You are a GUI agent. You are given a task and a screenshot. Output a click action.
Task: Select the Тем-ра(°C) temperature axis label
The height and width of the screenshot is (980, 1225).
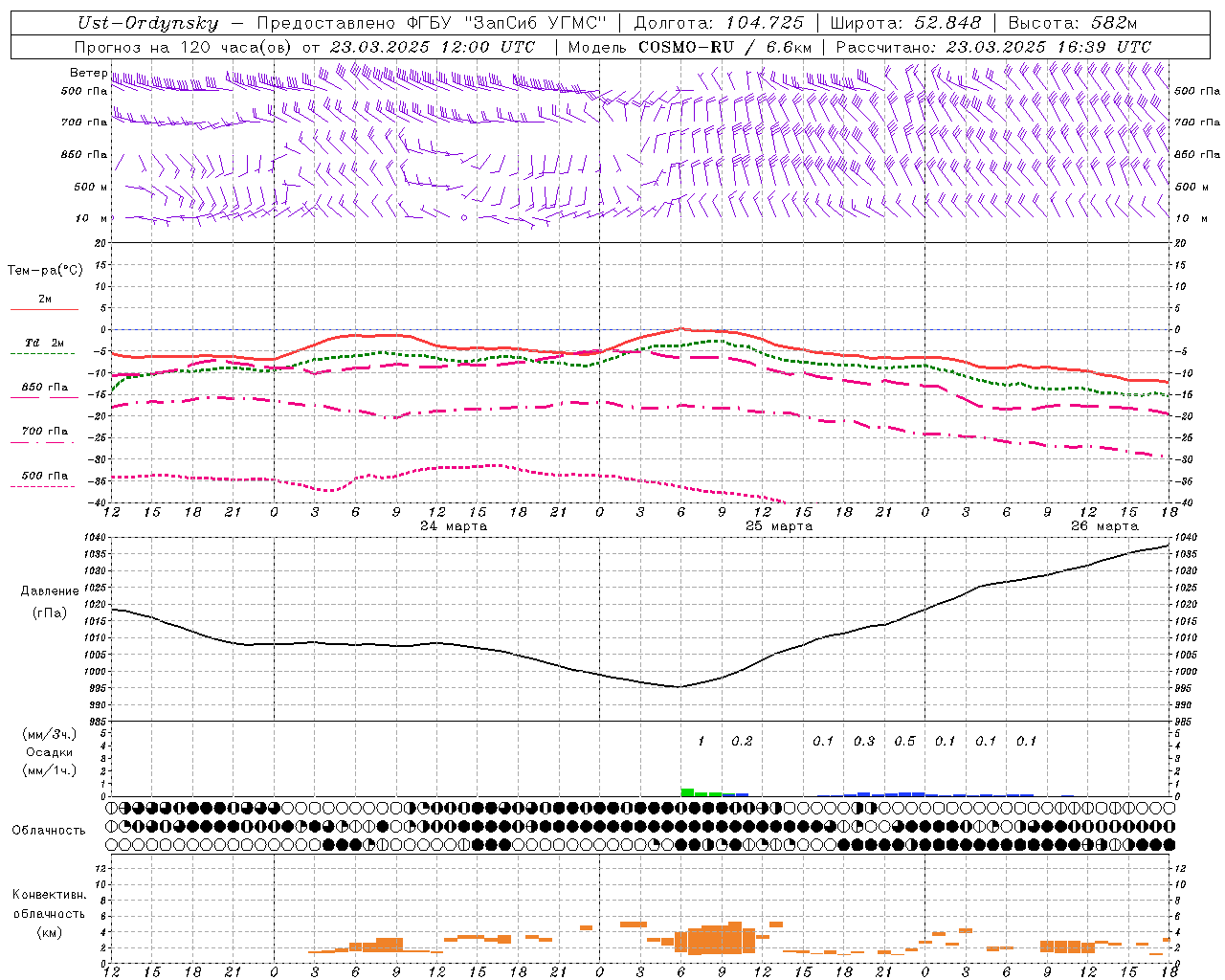[x=45, y=271]
